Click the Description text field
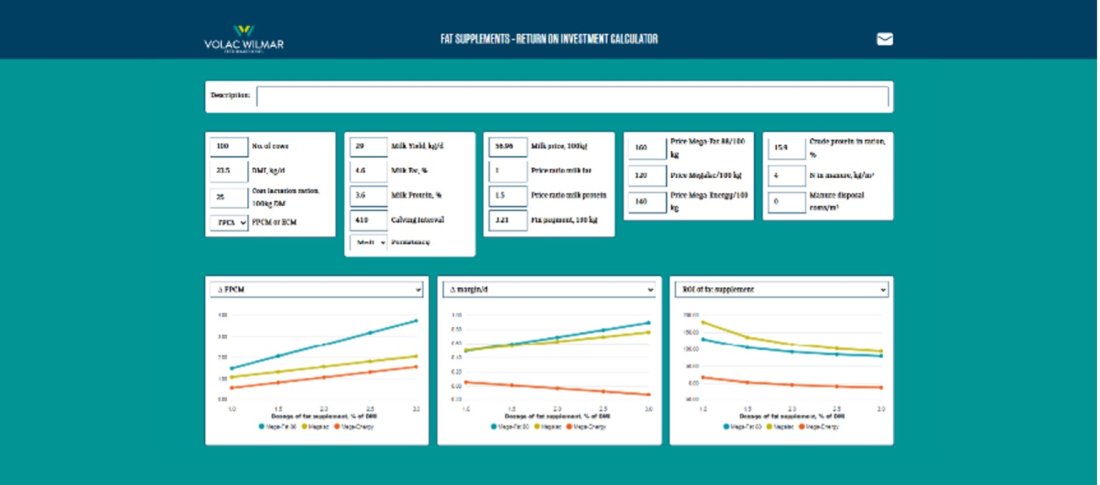The image size is (1100, 485). tap(572, 97)
